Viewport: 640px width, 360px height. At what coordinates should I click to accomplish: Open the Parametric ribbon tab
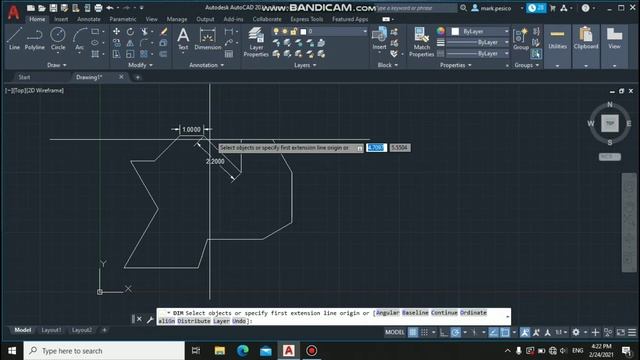[122, 19]
